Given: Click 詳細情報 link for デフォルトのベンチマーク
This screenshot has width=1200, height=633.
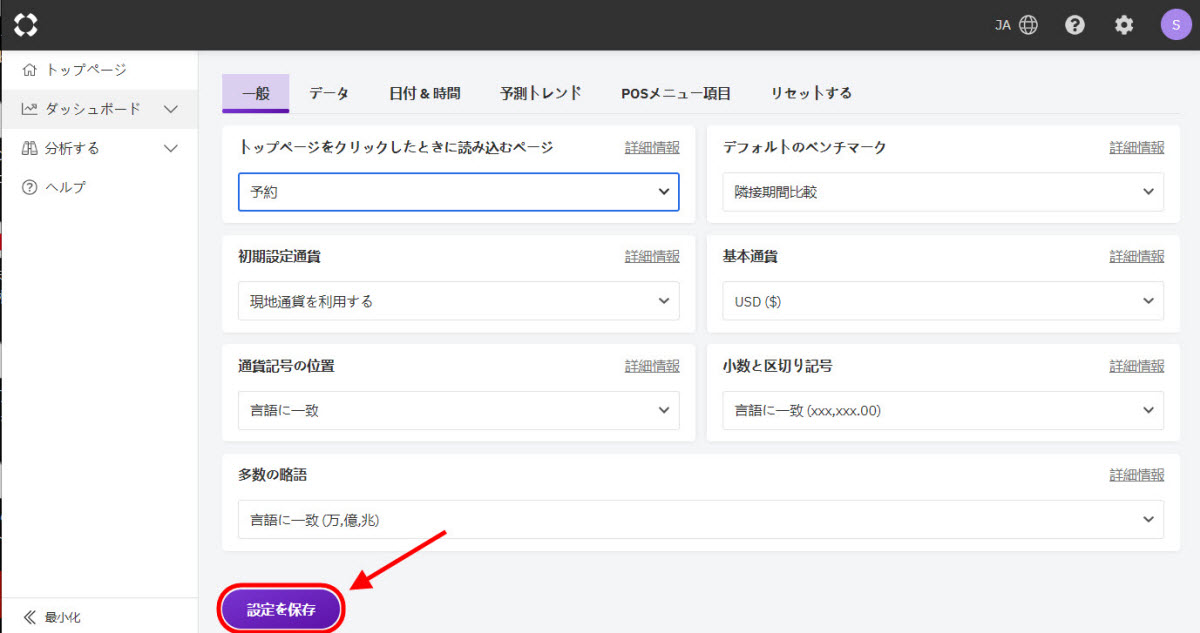Looking at the screenshot, I should coord(1137,147).
